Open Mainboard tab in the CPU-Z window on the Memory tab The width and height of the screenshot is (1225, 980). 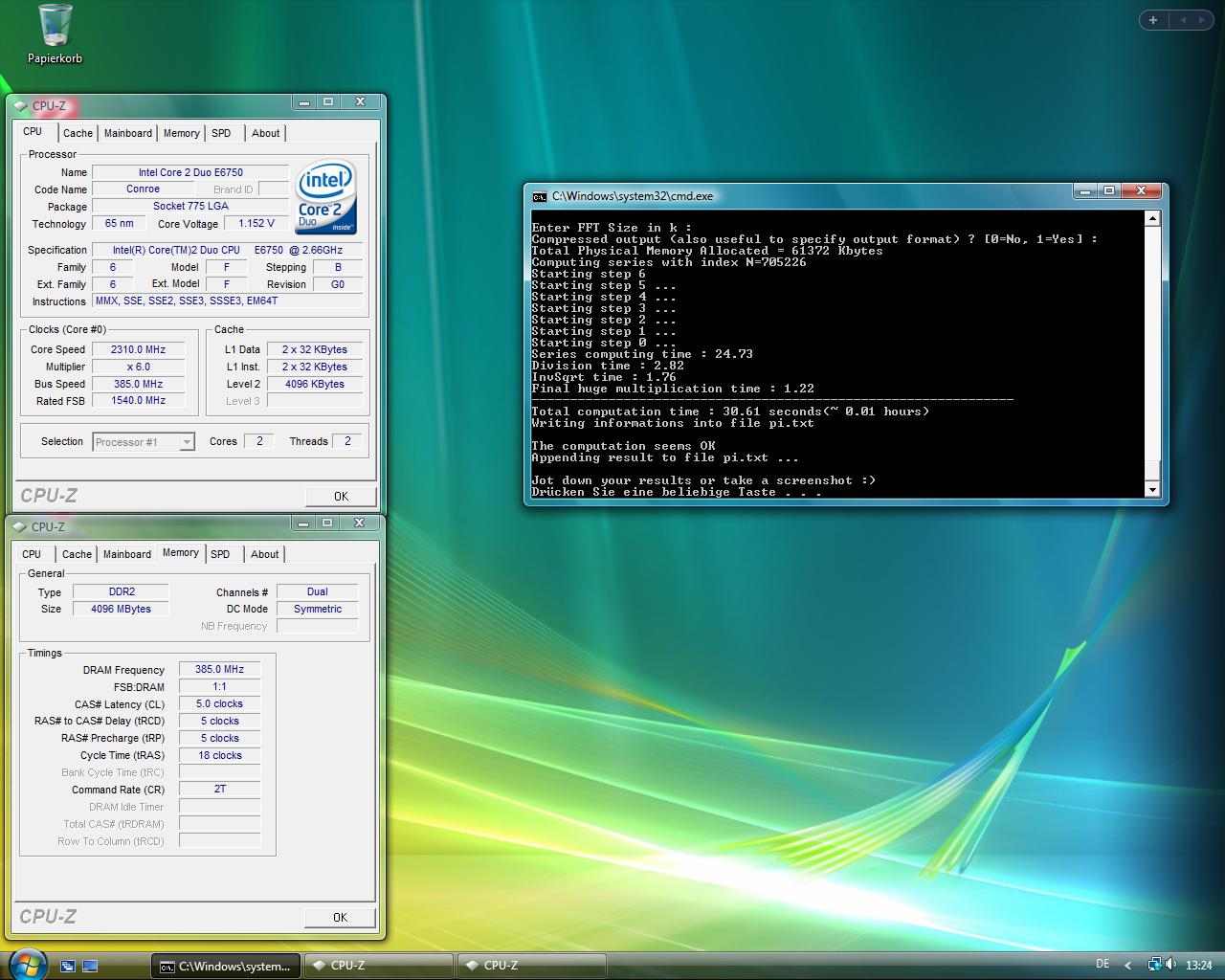point(127,555)
